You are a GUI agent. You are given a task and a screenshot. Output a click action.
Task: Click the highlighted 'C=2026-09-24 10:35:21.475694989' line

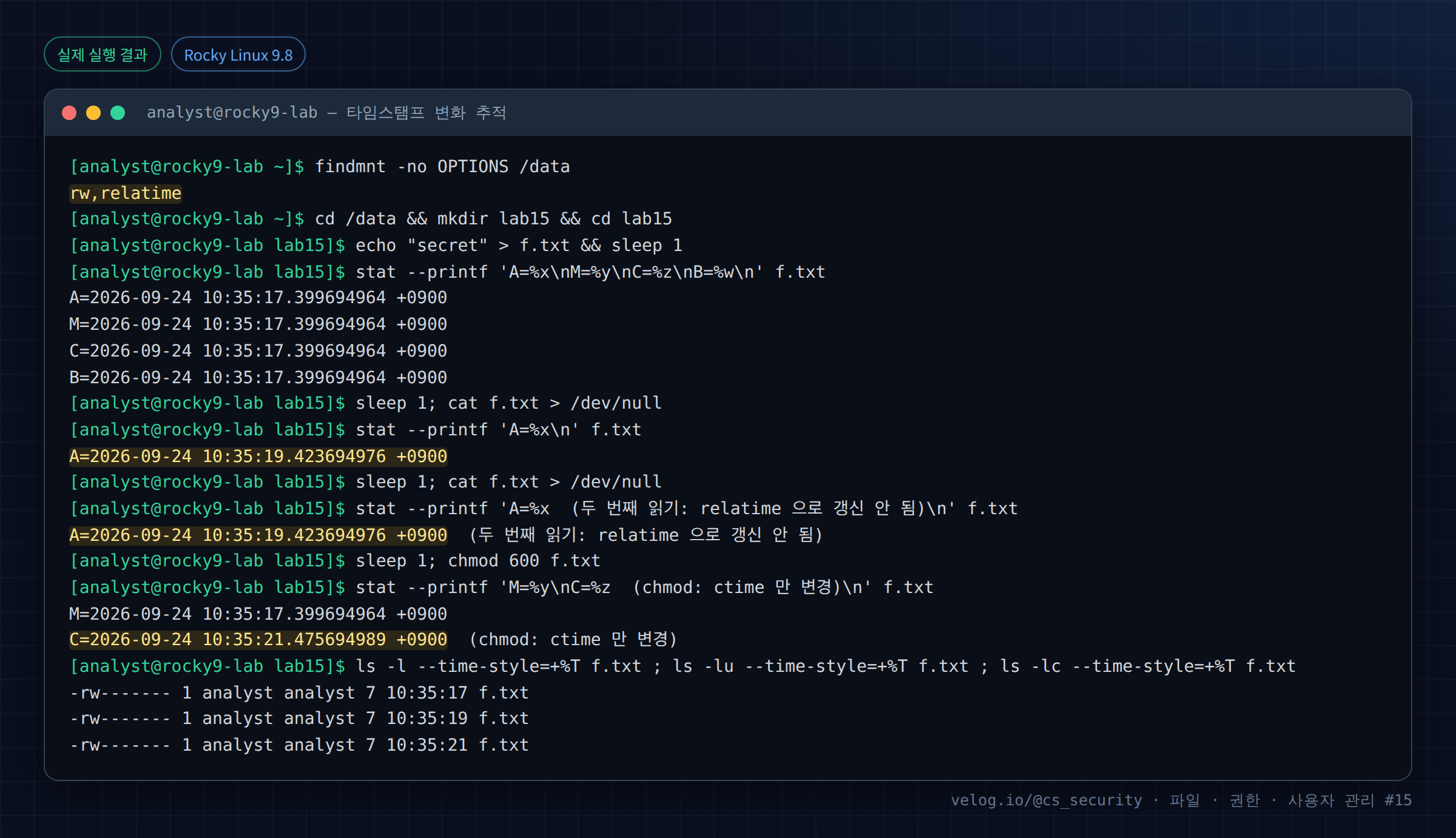pos(258,639)
